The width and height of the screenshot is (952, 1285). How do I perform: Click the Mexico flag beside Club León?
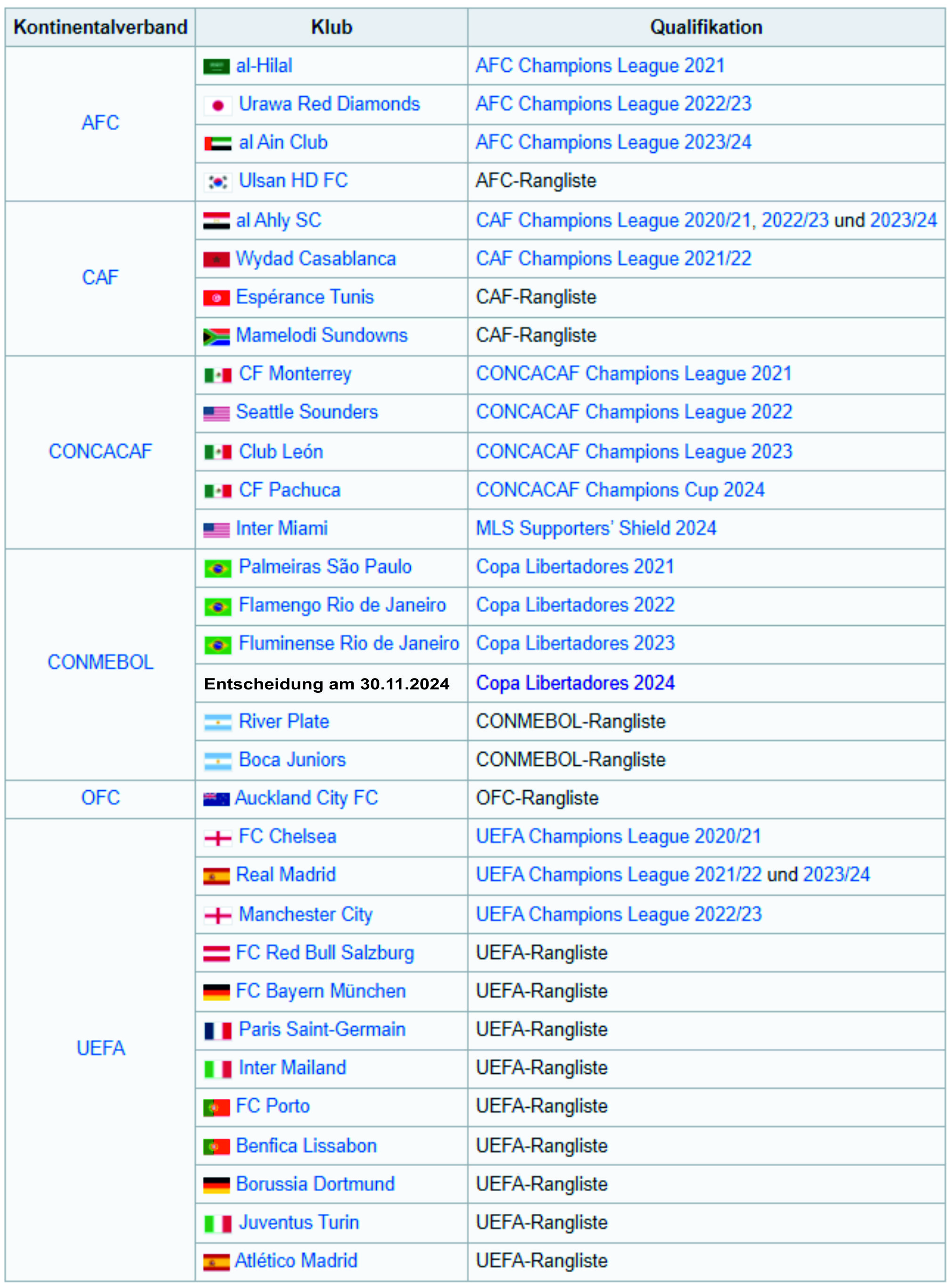(218, 452)
